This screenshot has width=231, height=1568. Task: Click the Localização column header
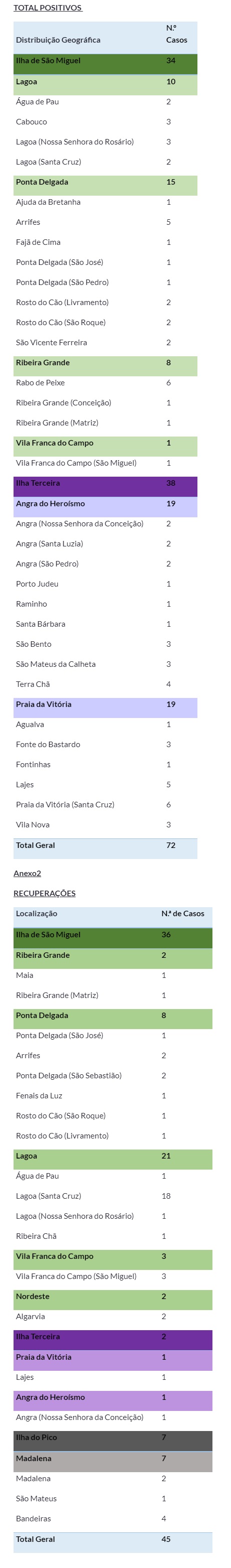[x=37, y=913]
